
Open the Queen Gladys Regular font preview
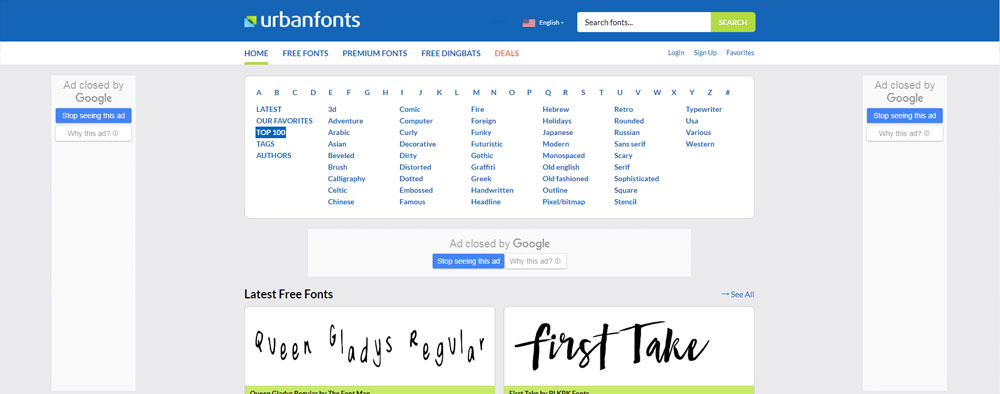click(370, 347)
